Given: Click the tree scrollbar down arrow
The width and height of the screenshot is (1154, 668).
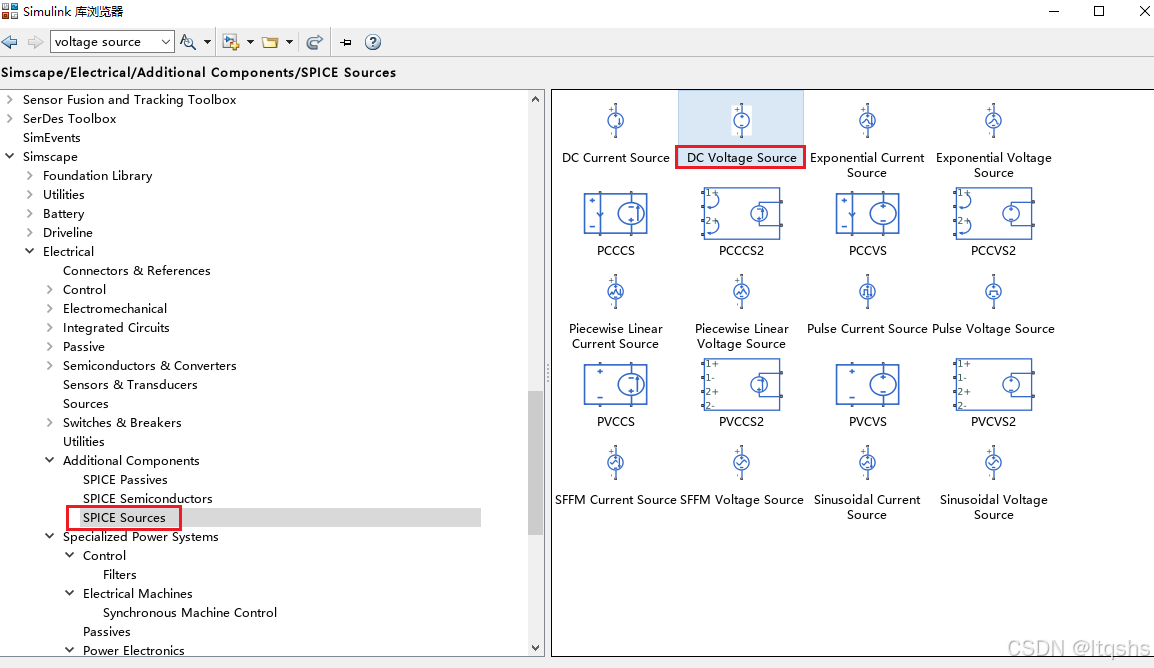Looking at the screenshot, I should point(535,648).
